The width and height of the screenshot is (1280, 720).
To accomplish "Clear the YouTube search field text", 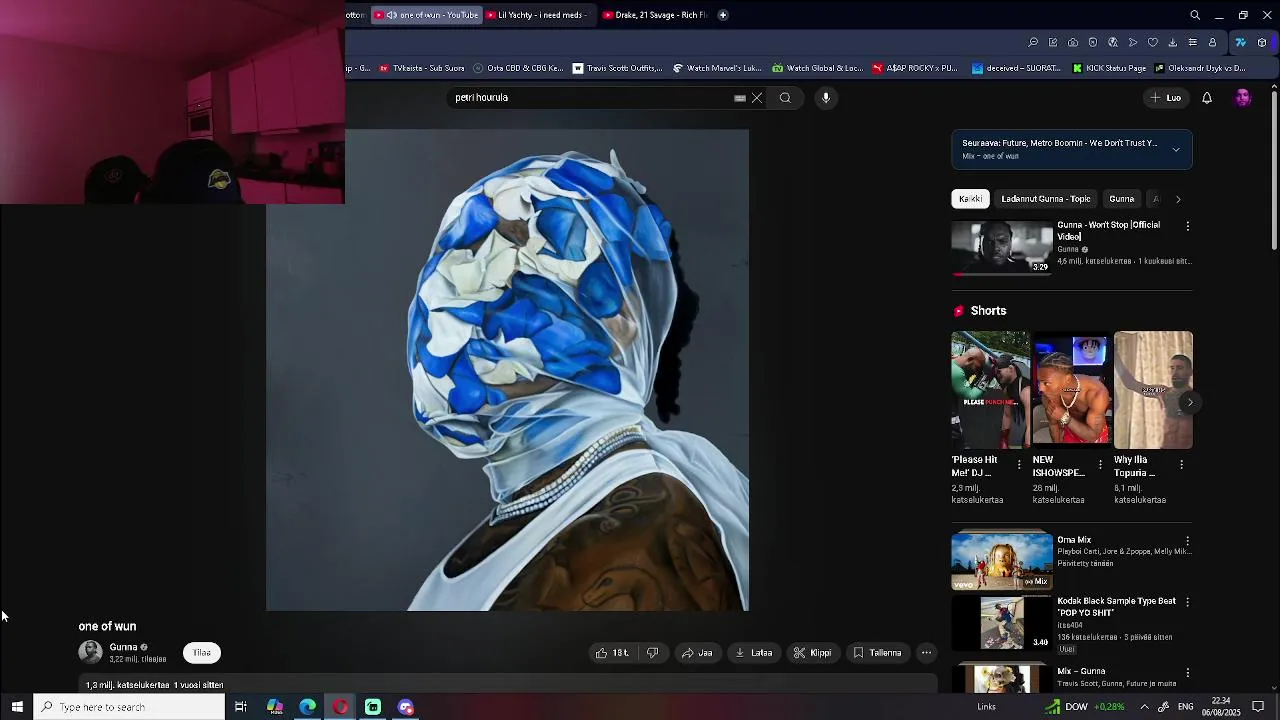I will (757, 98).
